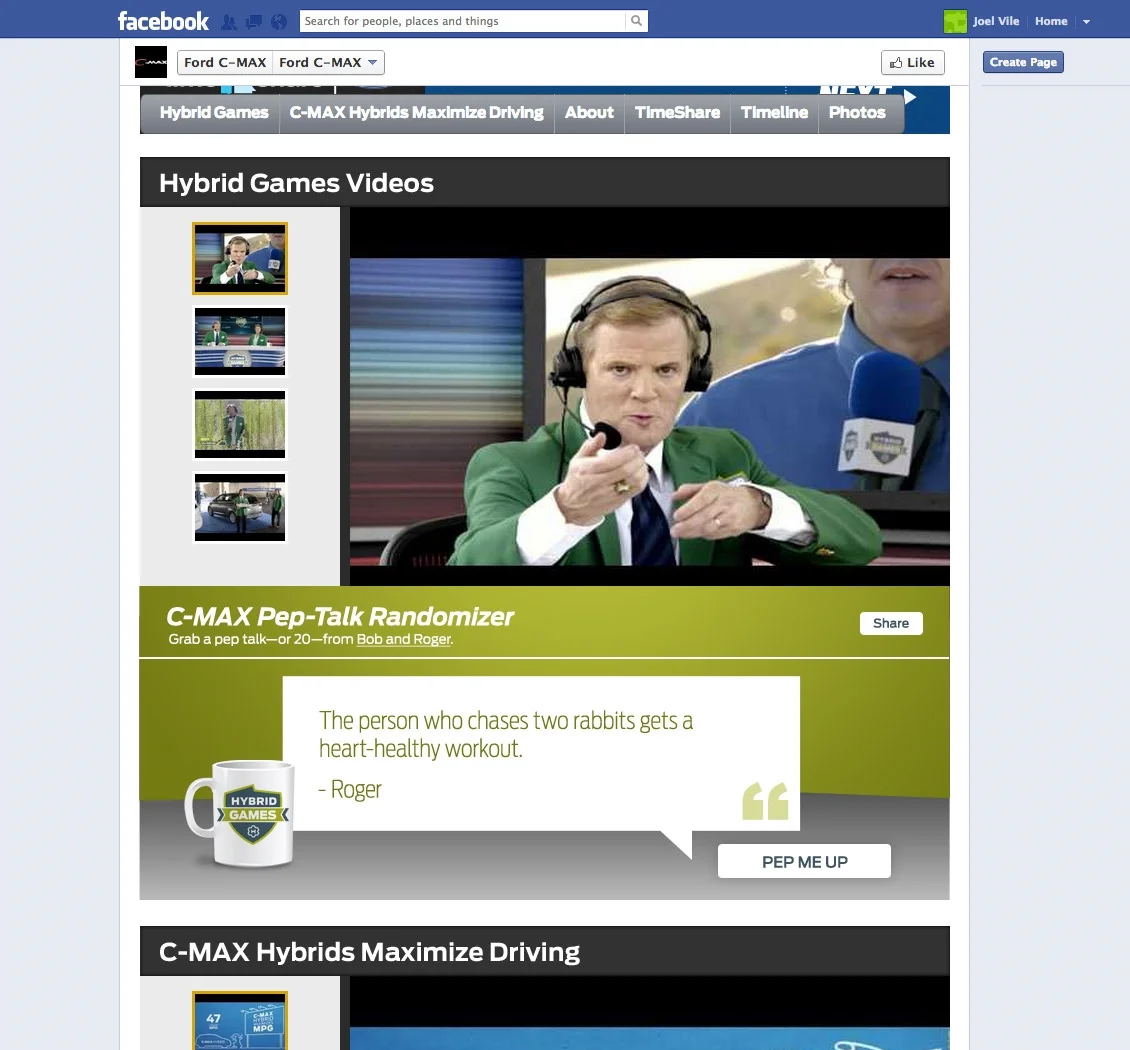Click the Hybrid Games mug image
Image resolution: width=1130 pixels, height=1050 pixels.
240,813
